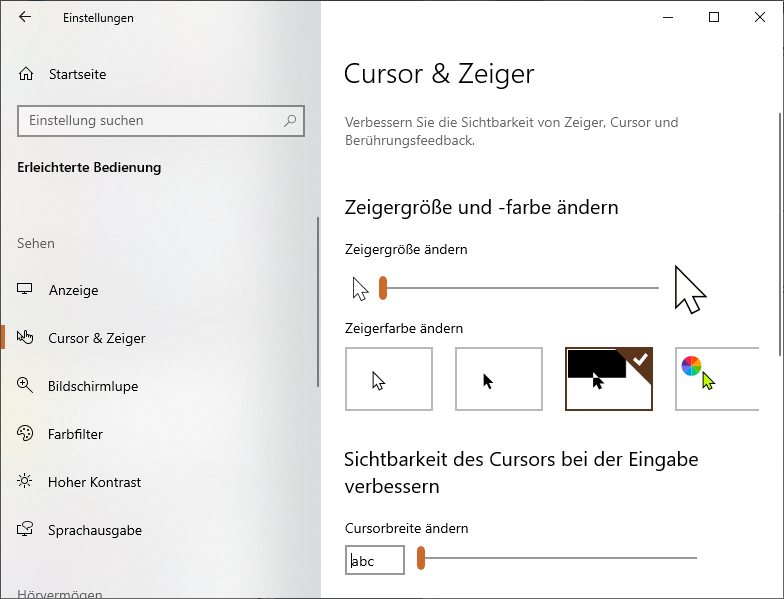
Task: Open the Farbfilter palette icon
Action: click(x=24, y=433)
